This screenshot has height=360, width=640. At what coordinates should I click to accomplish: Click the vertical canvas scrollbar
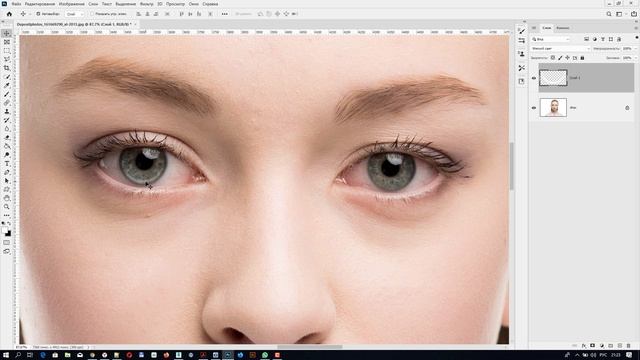tap(511, 166)
